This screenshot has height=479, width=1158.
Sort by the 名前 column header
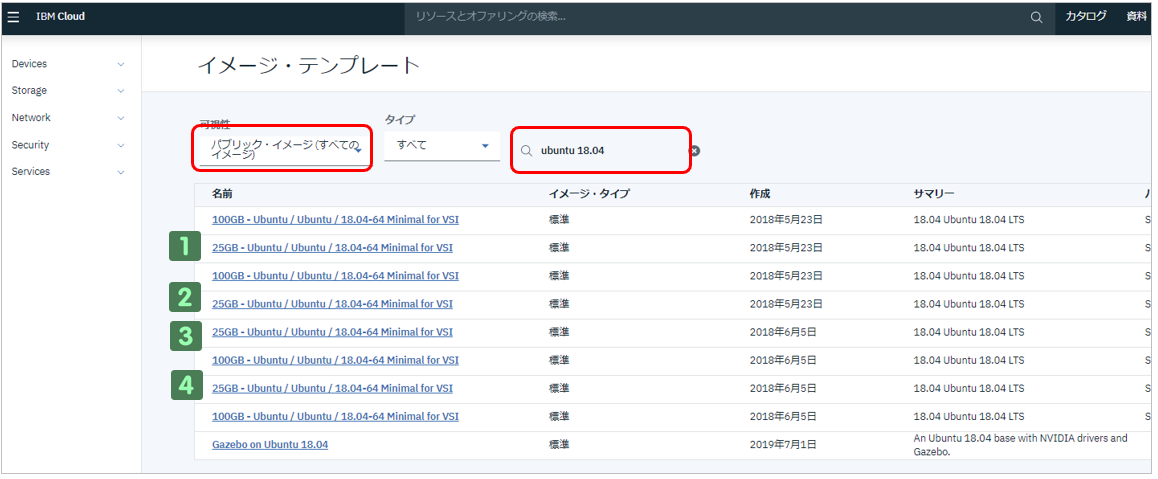(x=222, y=194)
